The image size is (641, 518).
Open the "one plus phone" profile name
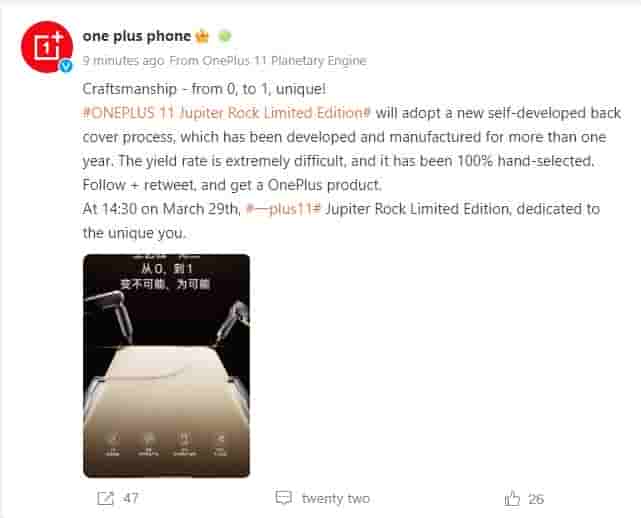(137, 36)
